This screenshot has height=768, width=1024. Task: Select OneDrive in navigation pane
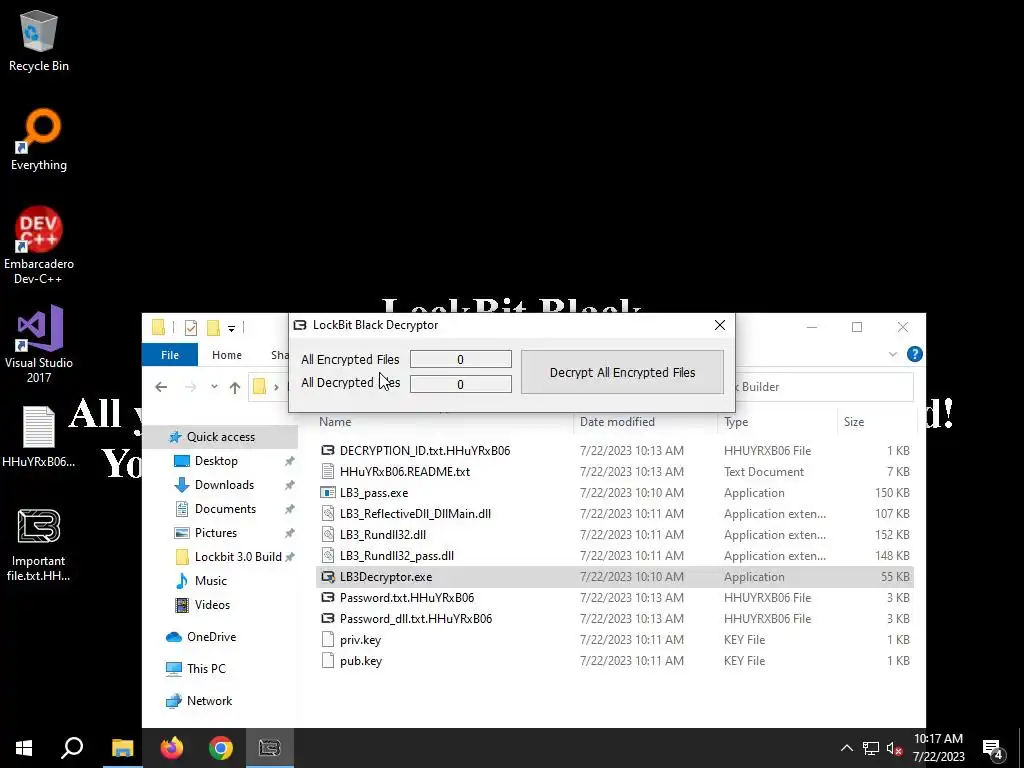coord(211,637)
